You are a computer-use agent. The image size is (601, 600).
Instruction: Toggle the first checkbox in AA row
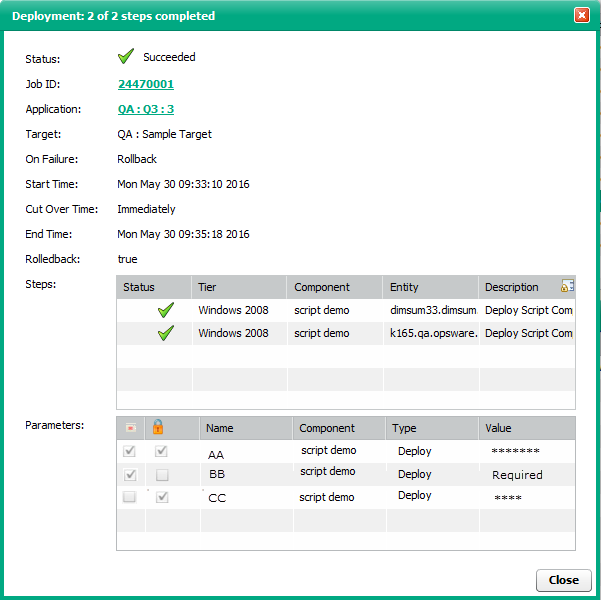click(130, 452)
